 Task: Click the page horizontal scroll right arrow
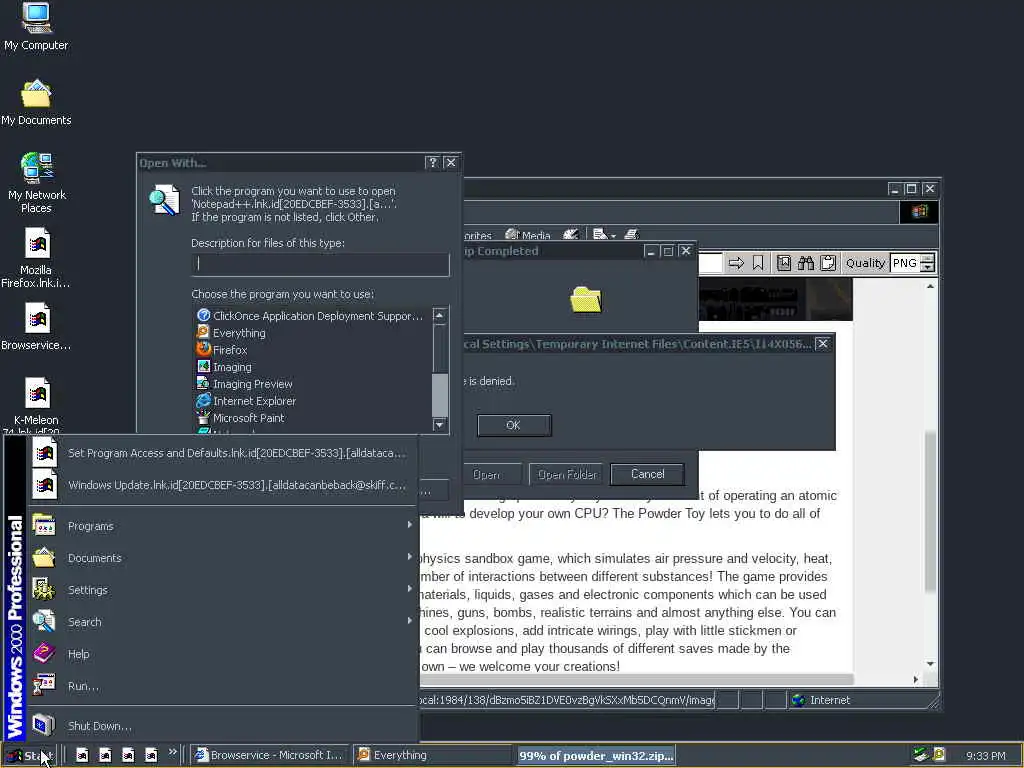click(x=916, y=679)
